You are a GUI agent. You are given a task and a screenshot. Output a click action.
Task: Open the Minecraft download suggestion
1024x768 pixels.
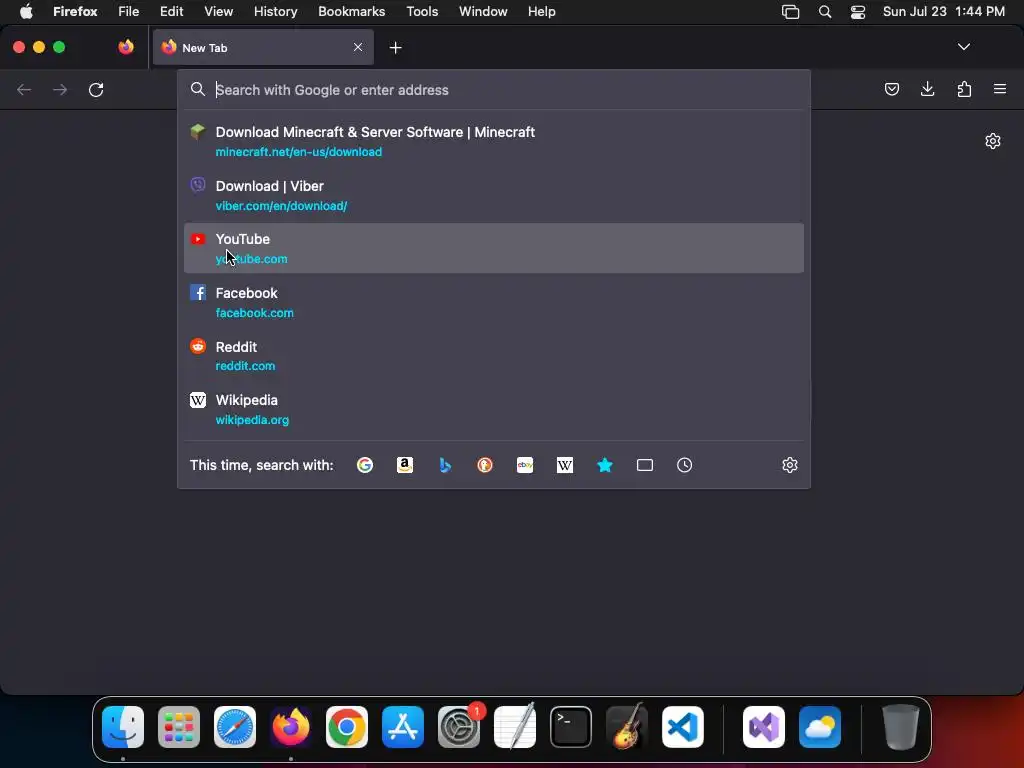click(x=494, y=141)
